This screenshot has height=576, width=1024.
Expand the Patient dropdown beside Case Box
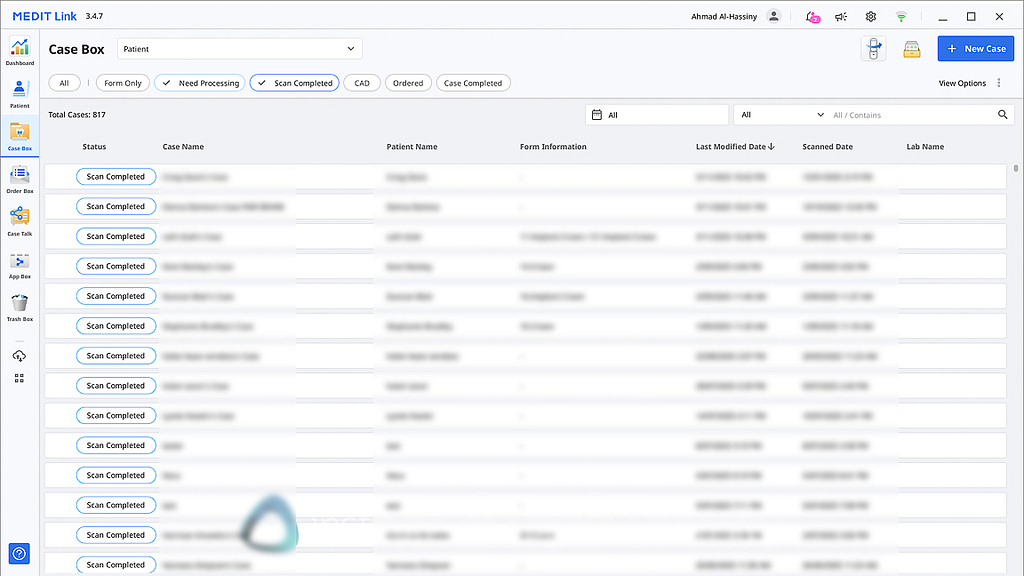pos(240,49)
